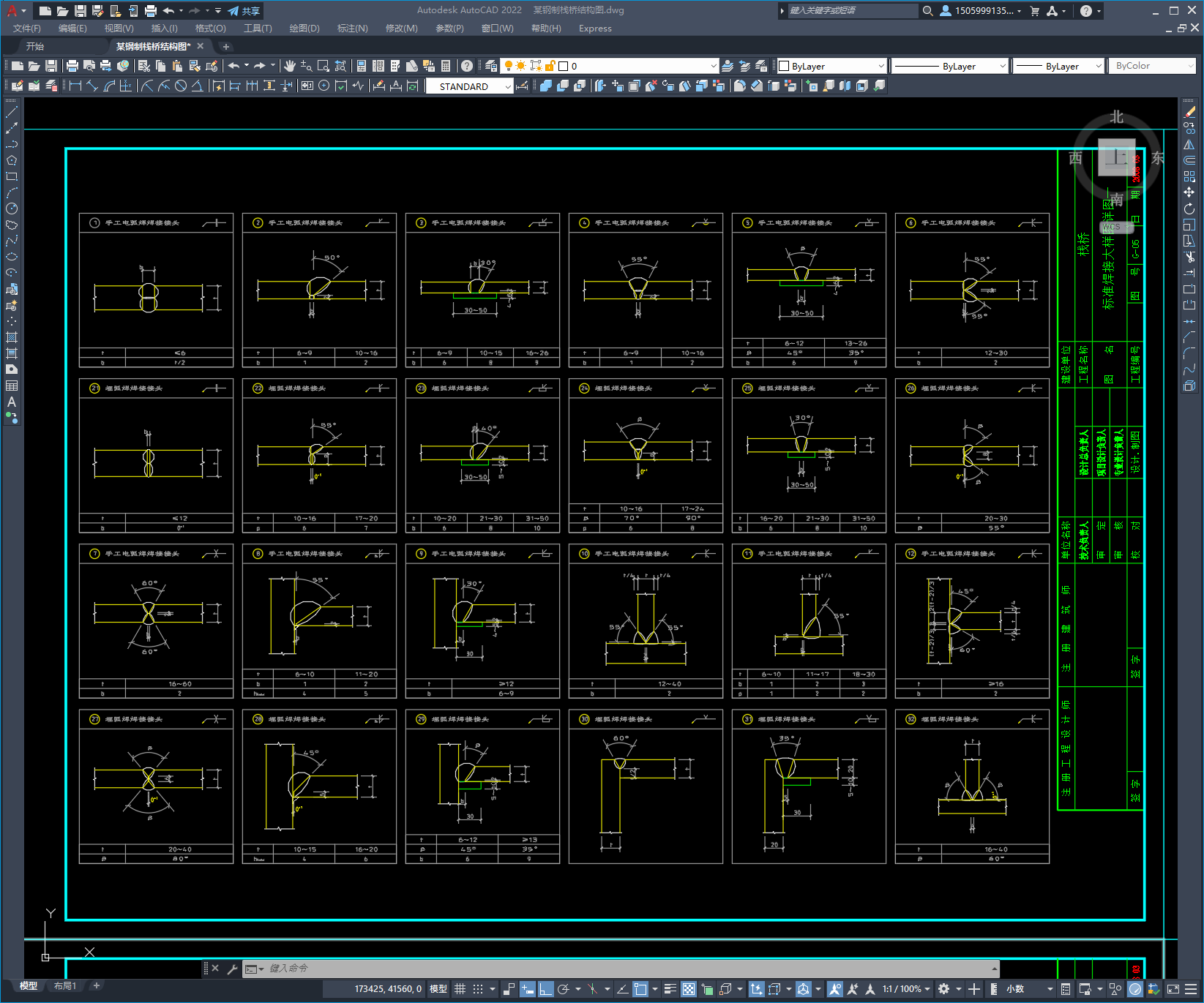Image resolution: width=1204 pixels, height=1003 pixels.
Task: Open the 文件(F) menu
Action: click(x=27, y=29)
